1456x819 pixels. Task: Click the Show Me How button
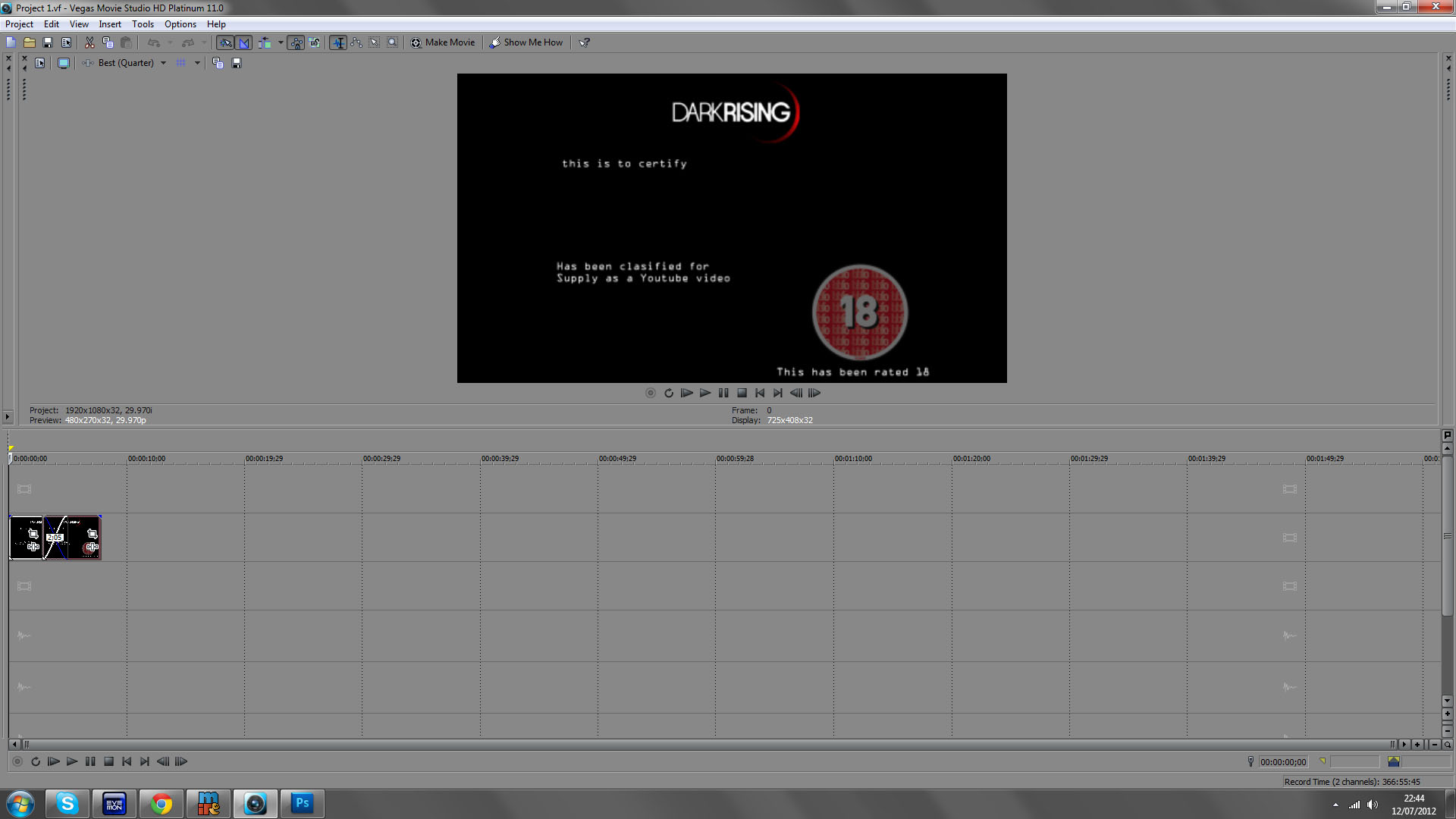(526, 42)
